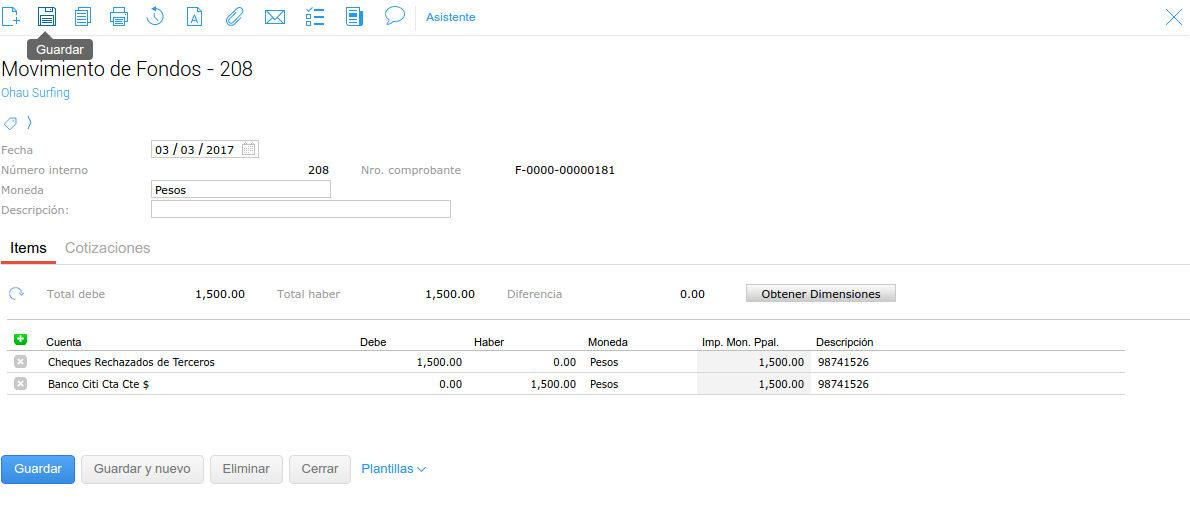Expand the Plantillas dropdown
This screenshot has width=1190, height=516.
393,469
